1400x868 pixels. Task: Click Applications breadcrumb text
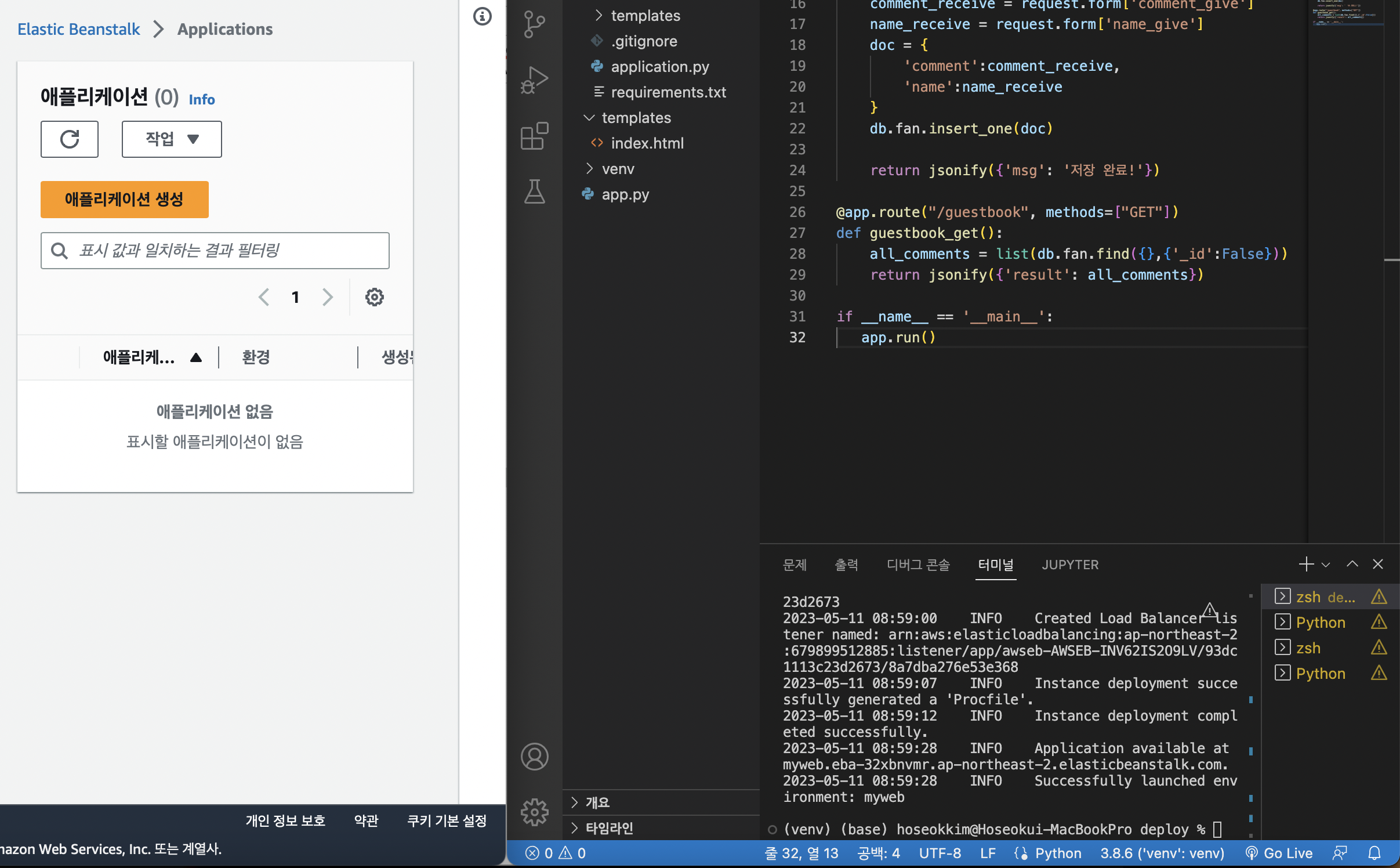[x=225, y=29]
